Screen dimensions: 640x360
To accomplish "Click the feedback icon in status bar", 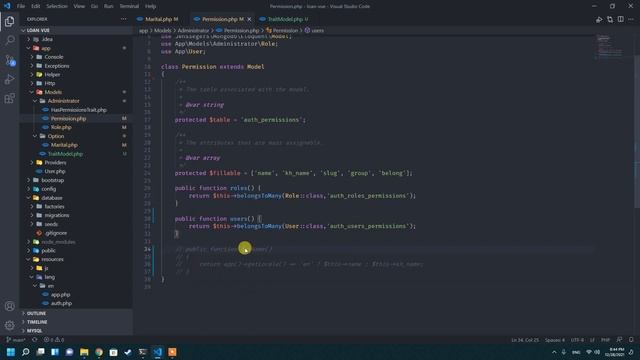I will [620, 340].
